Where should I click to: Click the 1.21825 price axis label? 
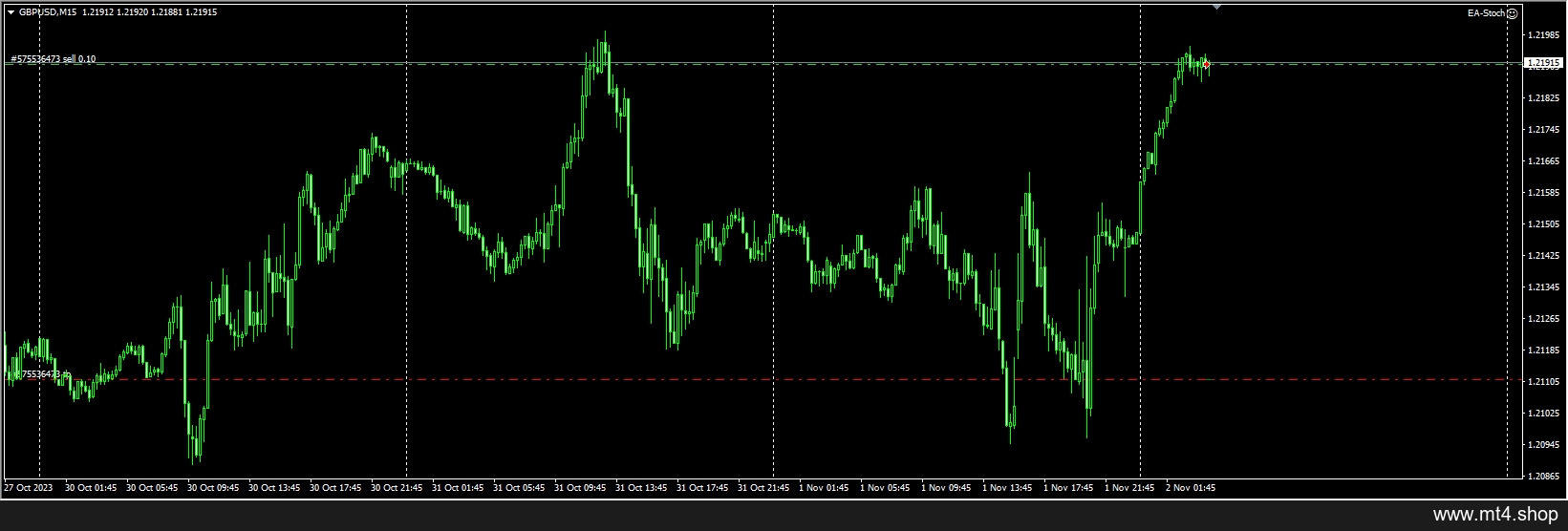point(1543,98)
